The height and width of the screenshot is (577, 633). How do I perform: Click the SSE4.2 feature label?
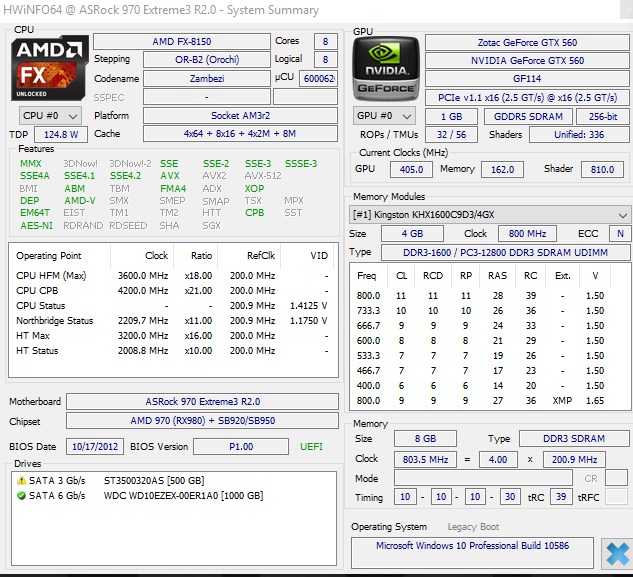126,176
